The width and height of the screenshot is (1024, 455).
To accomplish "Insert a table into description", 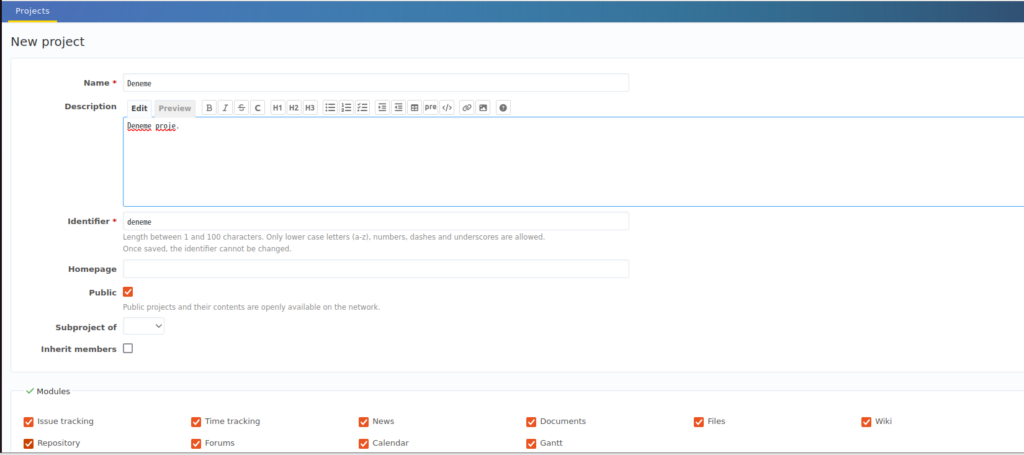I will pos(414,108).
